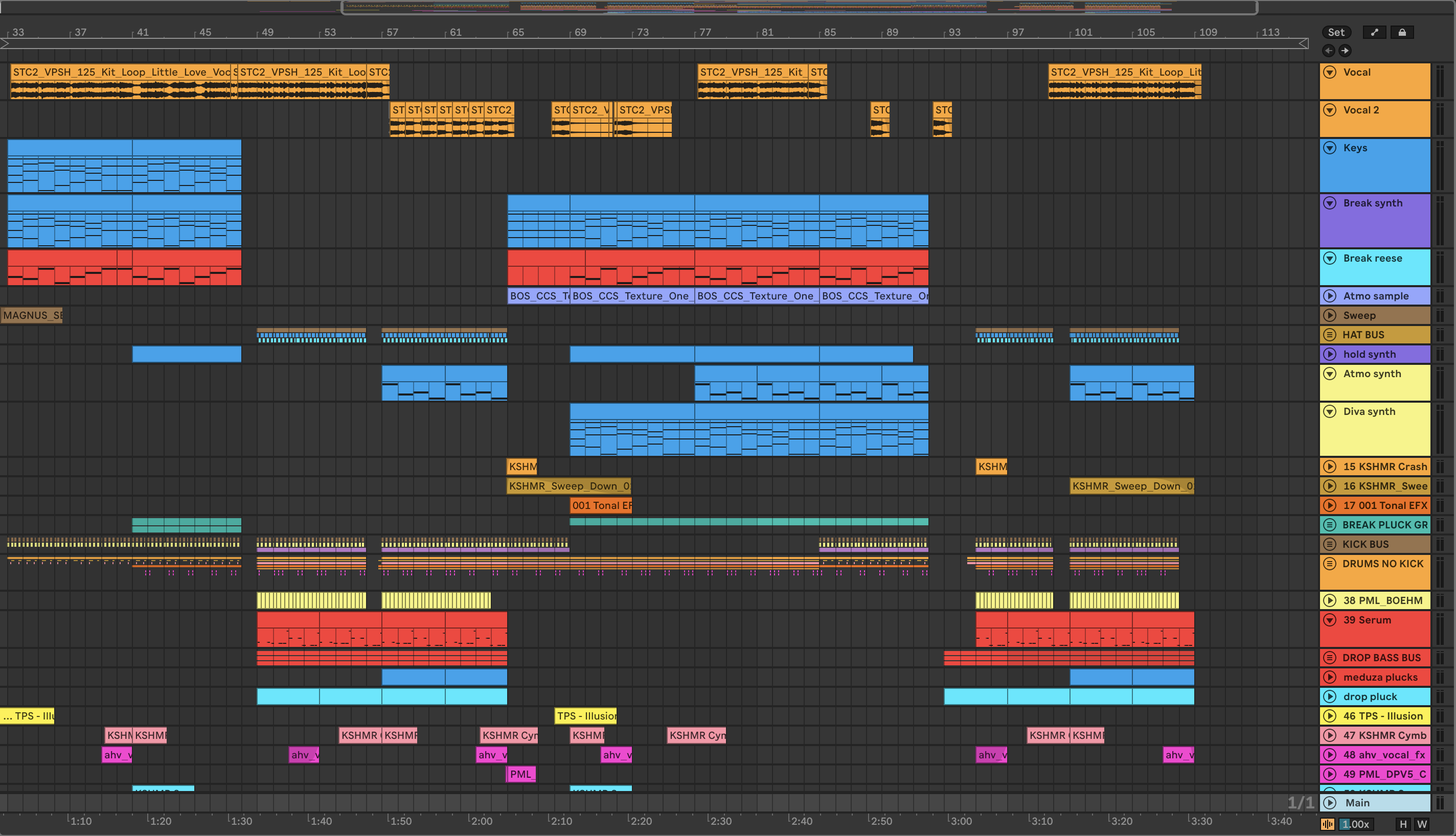Unfold the Atmo sample track
This screenshot has height=836, width=1456.
coord(1330,296)
